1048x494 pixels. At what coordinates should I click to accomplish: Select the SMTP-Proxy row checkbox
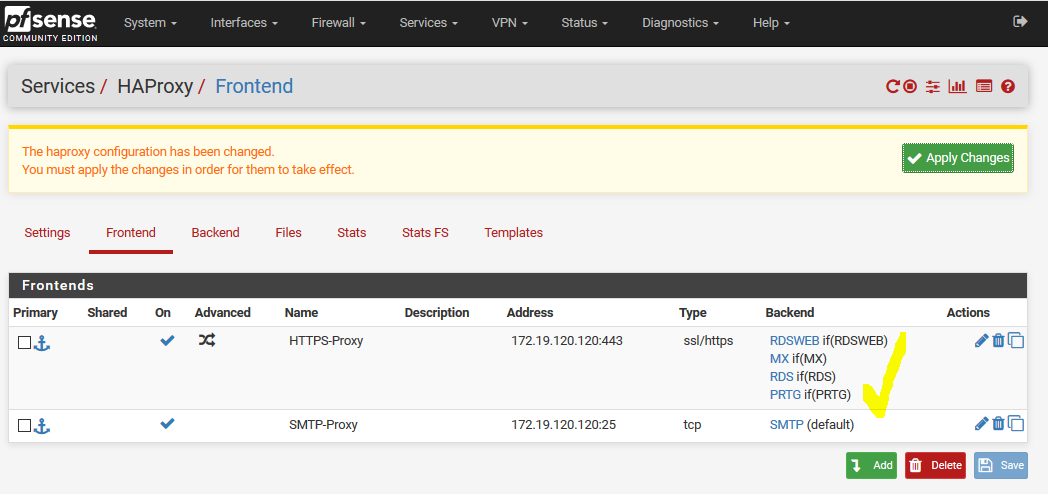tap(25, 426)
